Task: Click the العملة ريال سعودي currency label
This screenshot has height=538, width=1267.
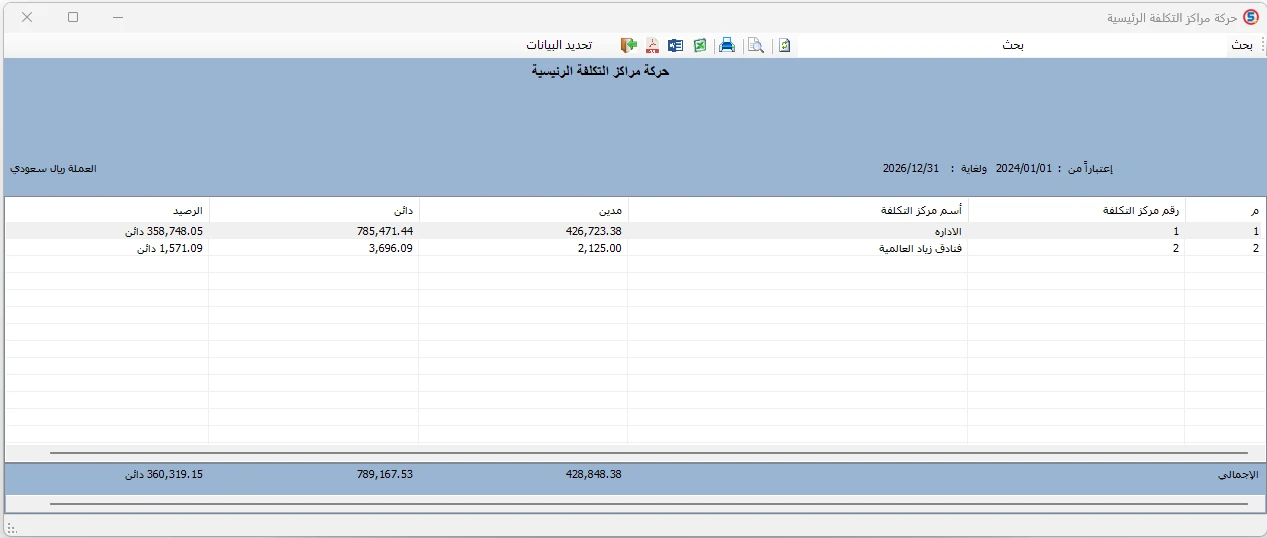Action: (x=53, y=169)
